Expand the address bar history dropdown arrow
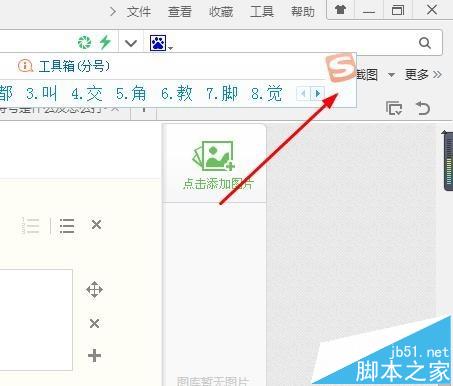The image size is (453, 386). pos(131,43)
